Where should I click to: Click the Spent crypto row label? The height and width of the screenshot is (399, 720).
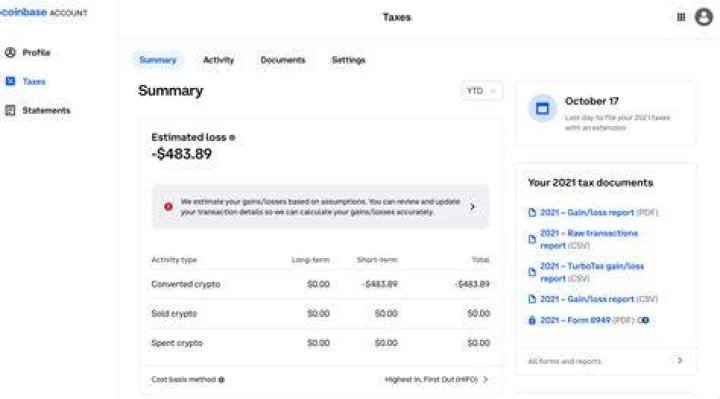[x=177, y=343]
